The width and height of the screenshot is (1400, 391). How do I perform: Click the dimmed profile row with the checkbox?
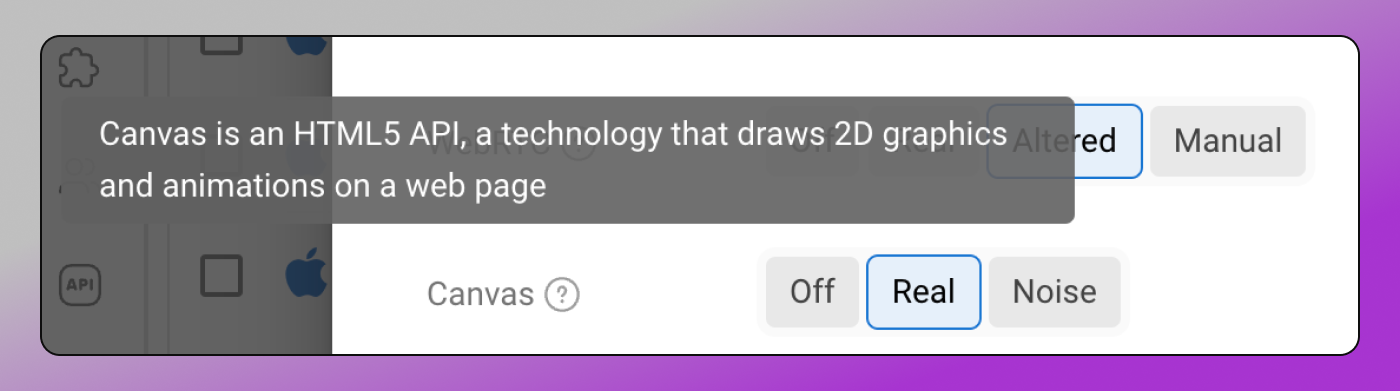250,275
